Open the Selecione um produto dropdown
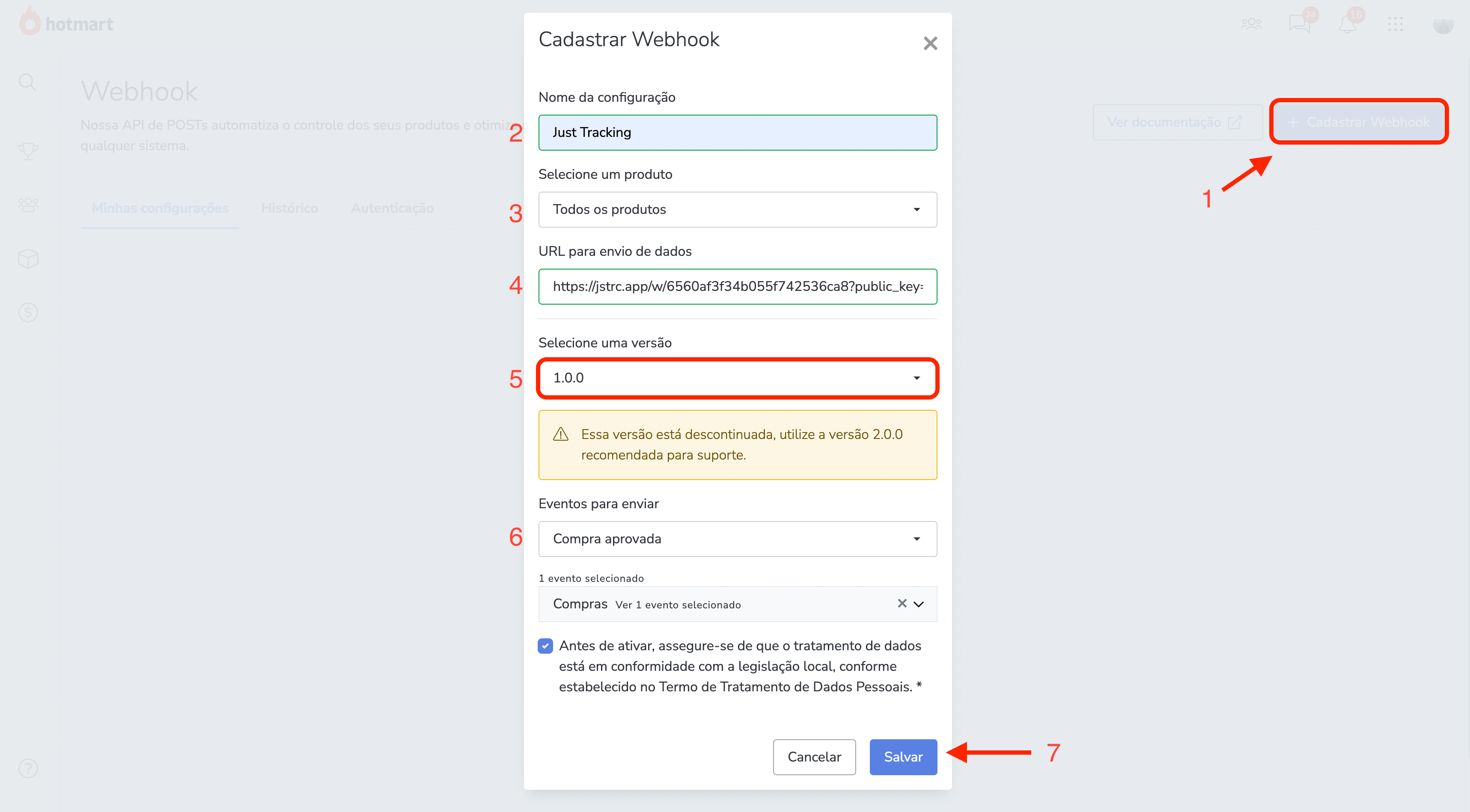 737,209
